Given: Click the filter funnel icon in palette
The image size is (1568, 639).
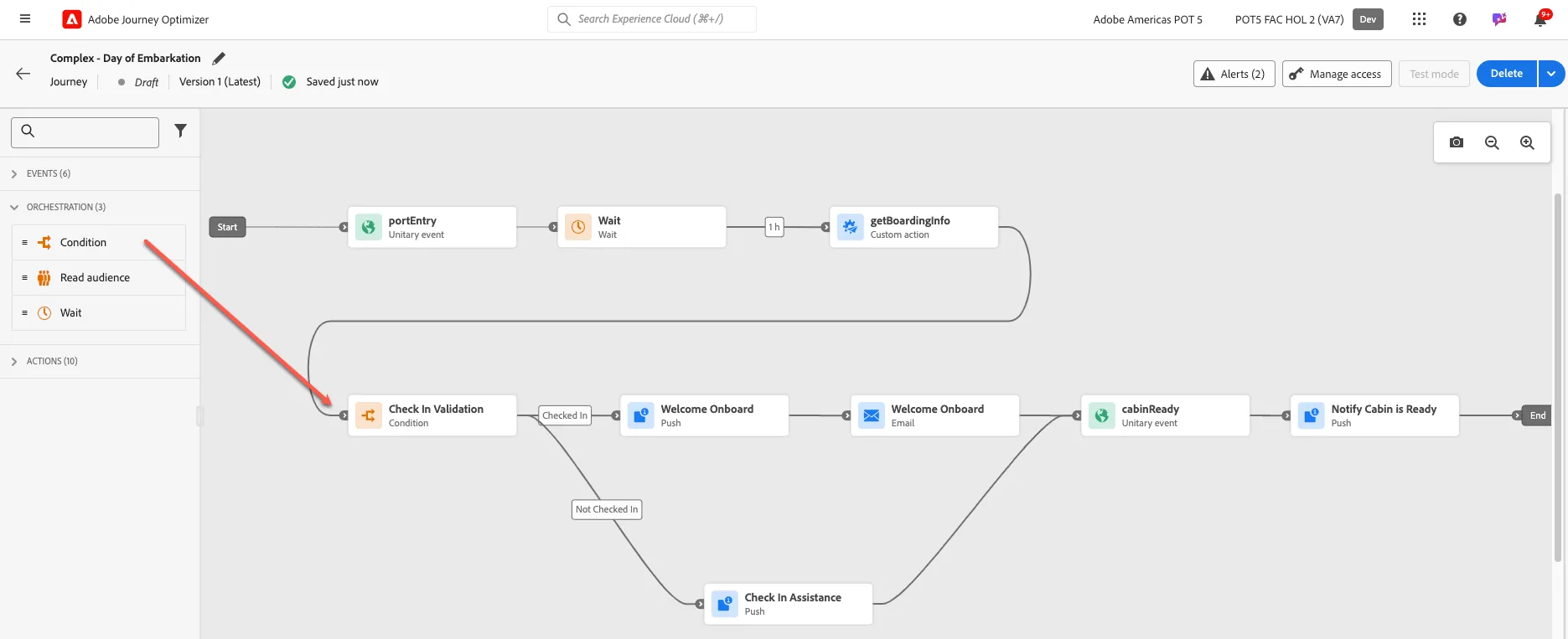Looking at the screenshot, I should pos(180,131).
